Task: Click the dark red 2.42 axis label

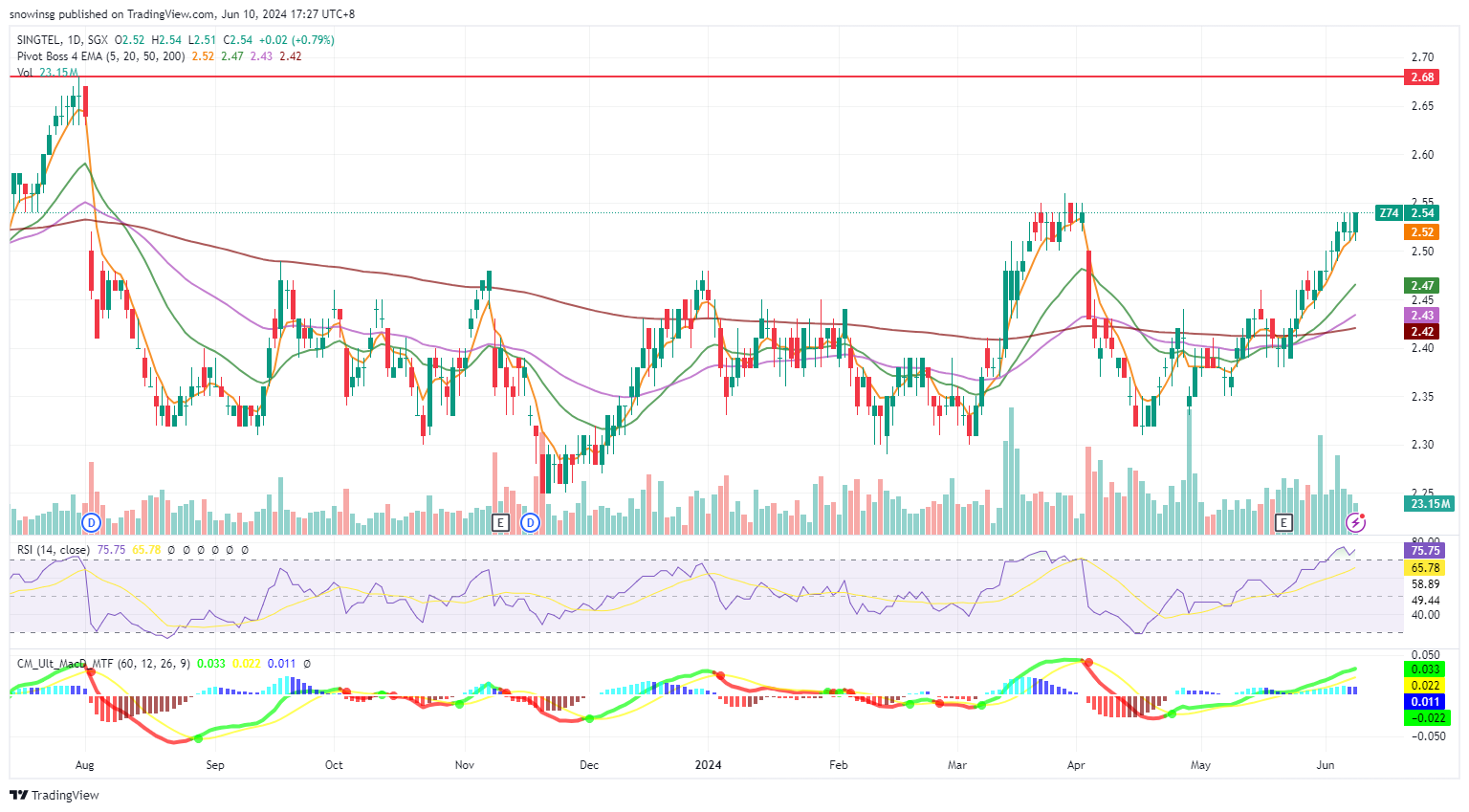Action: click(1421, 332)
